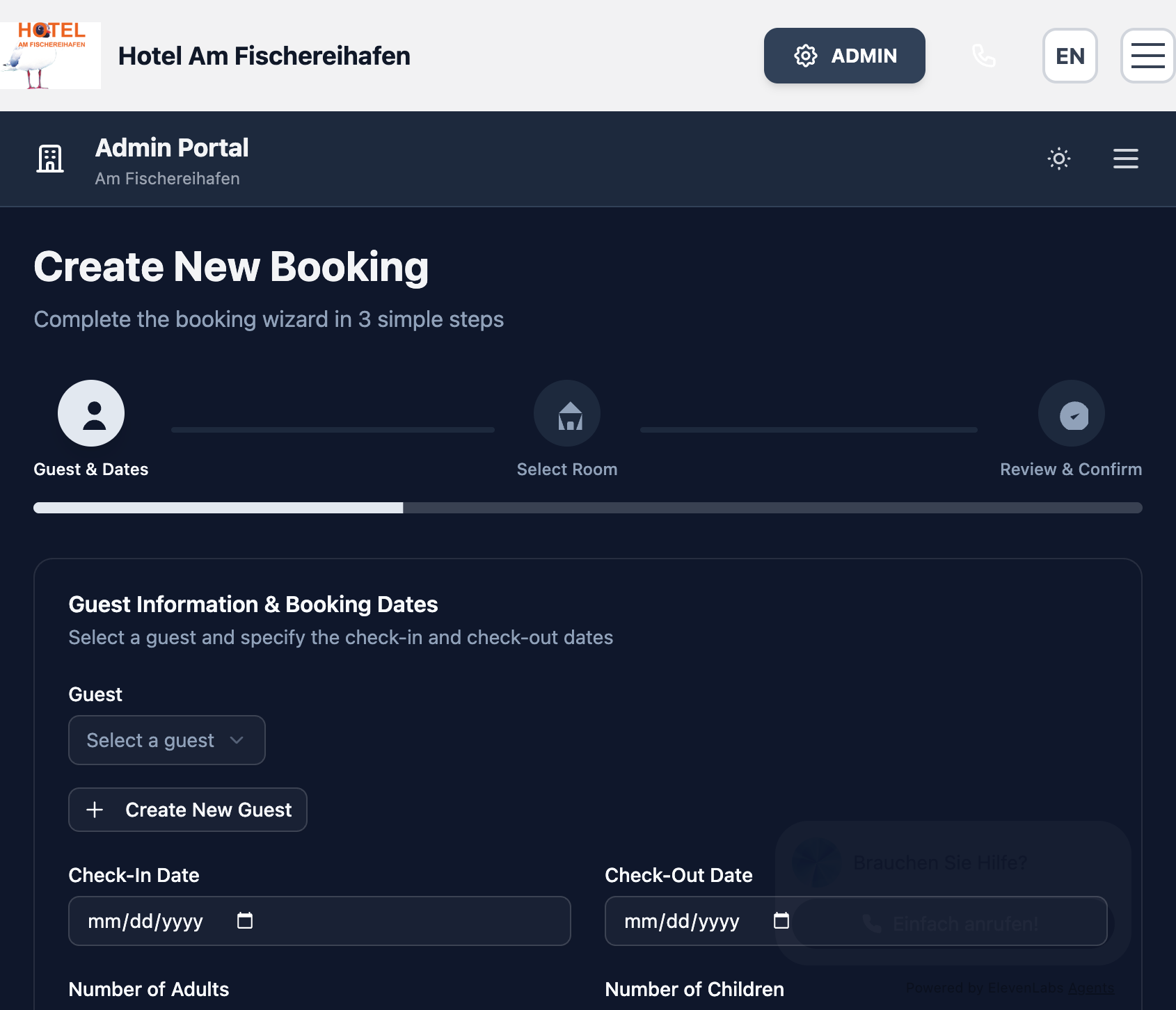Image resolution: width=1176 pixels, height=1010 pixels.
Task: Open the Check-Out Date calendar picker icon
Action: 781,920
